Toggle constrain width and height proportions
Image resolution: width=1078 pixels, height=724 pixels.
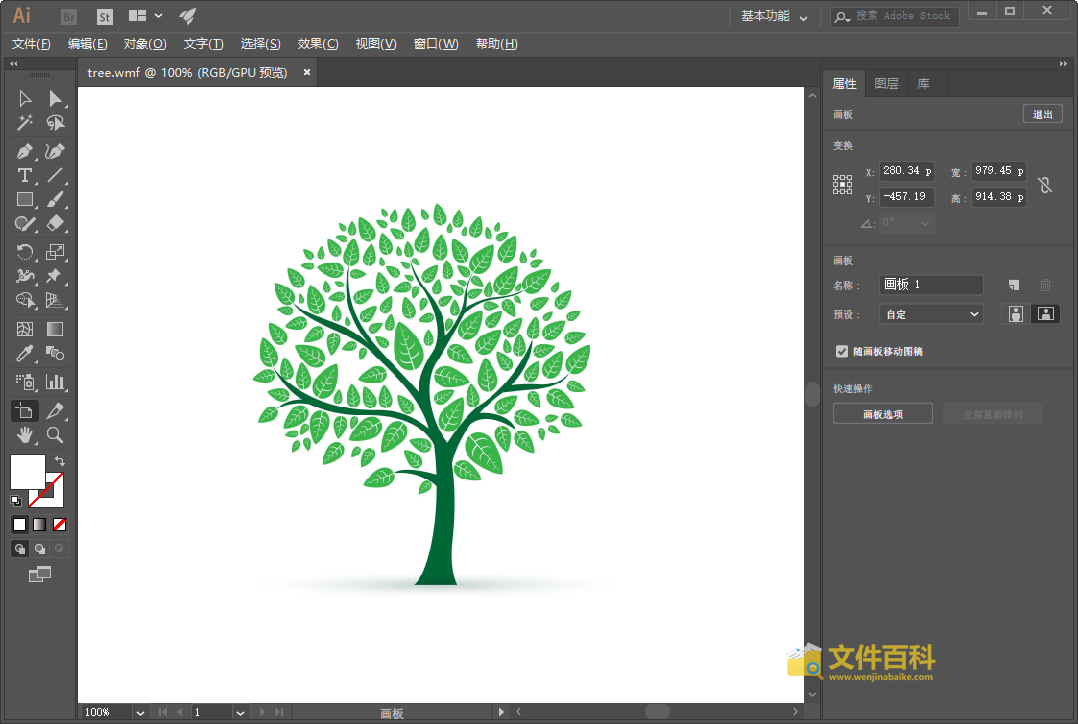[1045, 184]
